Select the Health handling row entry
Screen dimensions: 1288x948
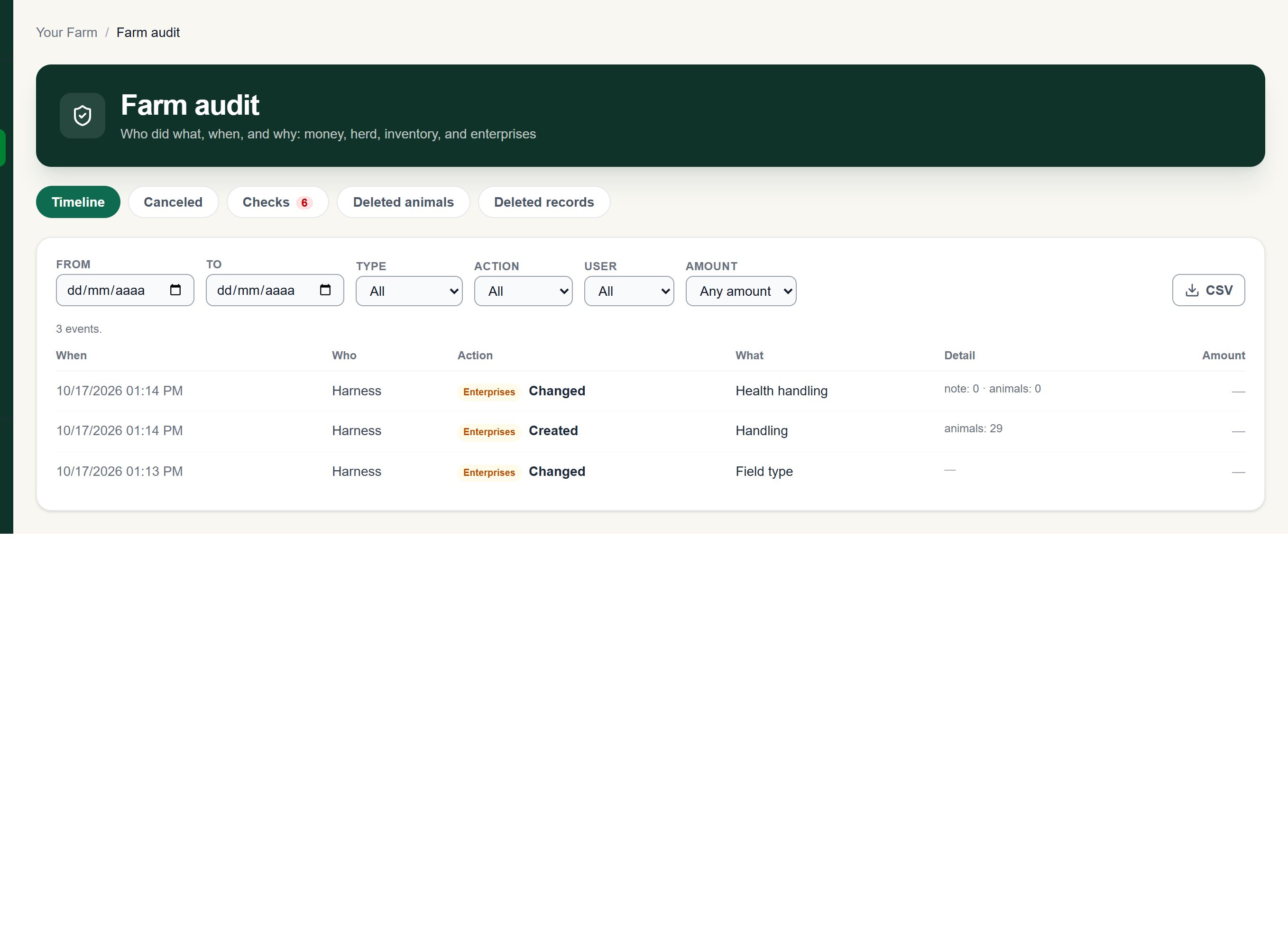point(781,391)
